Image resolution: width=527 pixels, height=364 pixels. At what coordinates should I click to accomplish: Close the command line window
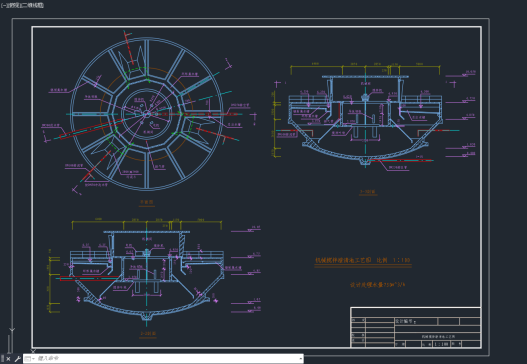[x=8, y=359]
